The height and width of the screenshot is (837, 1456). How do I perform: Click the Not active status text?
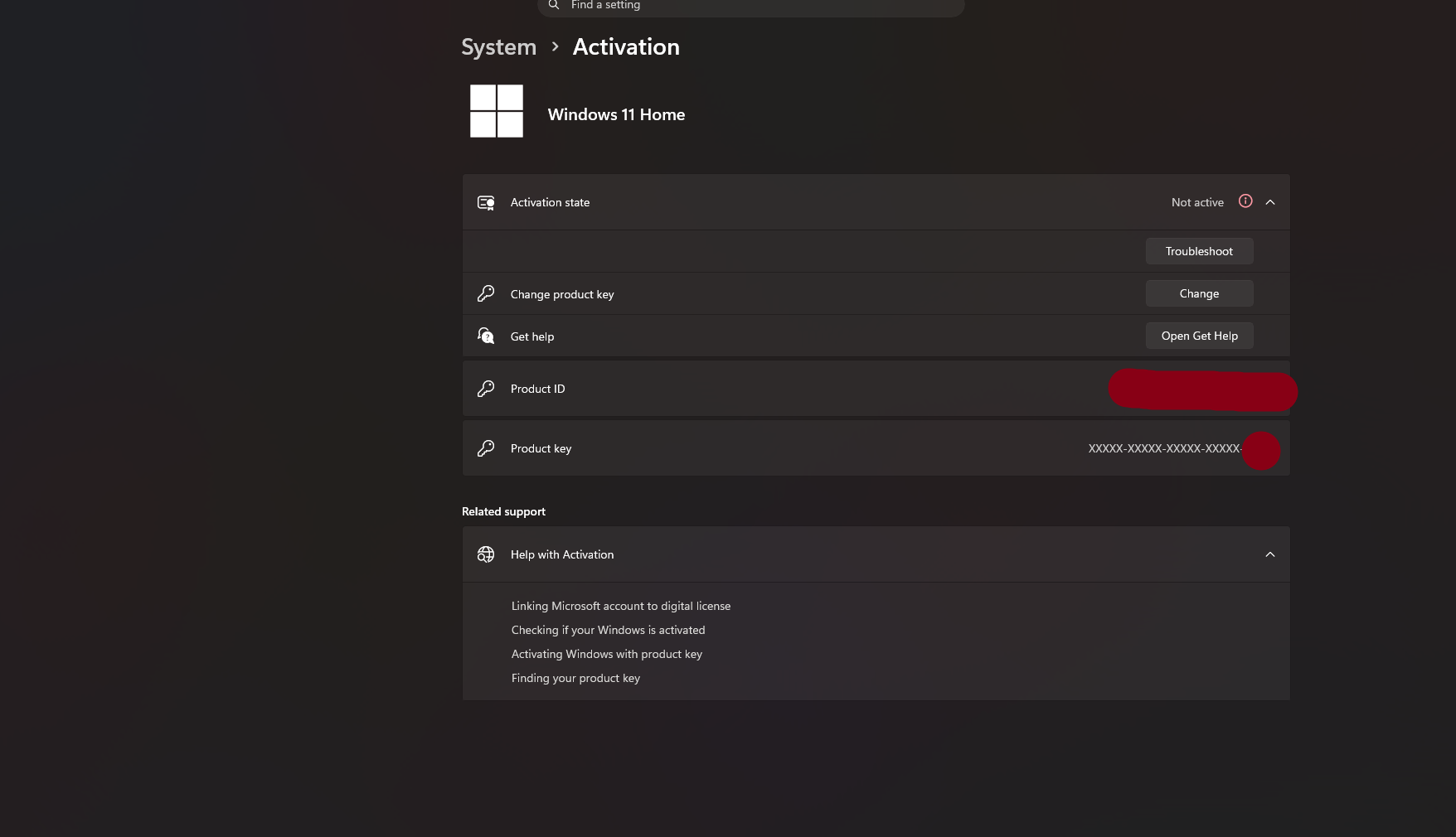tap(1197, 202)
